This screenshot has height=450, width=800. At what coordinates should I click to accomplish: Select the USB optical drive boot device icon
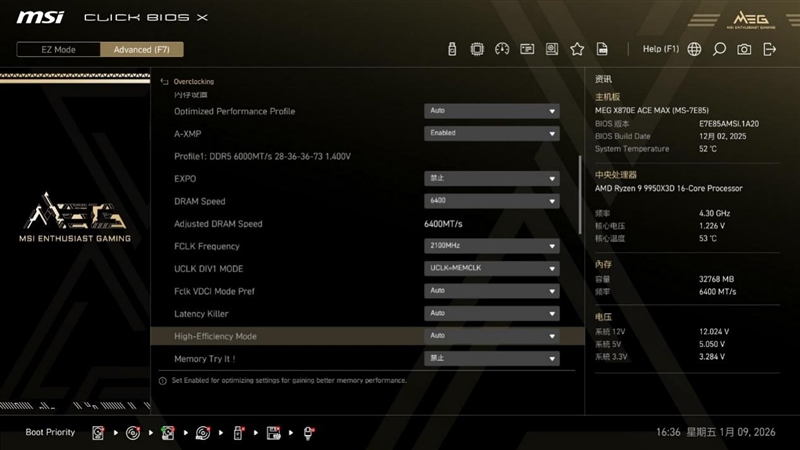coord(203,433)
